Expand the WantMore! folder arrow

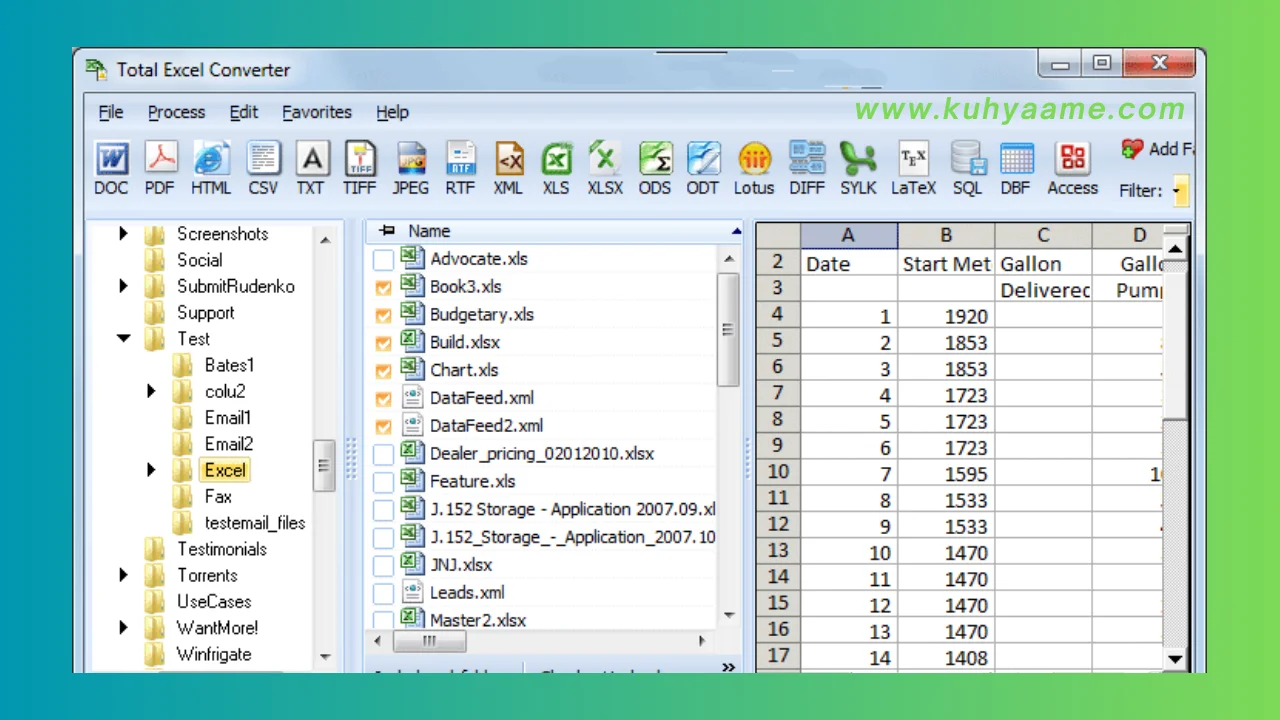pos(123,628)
